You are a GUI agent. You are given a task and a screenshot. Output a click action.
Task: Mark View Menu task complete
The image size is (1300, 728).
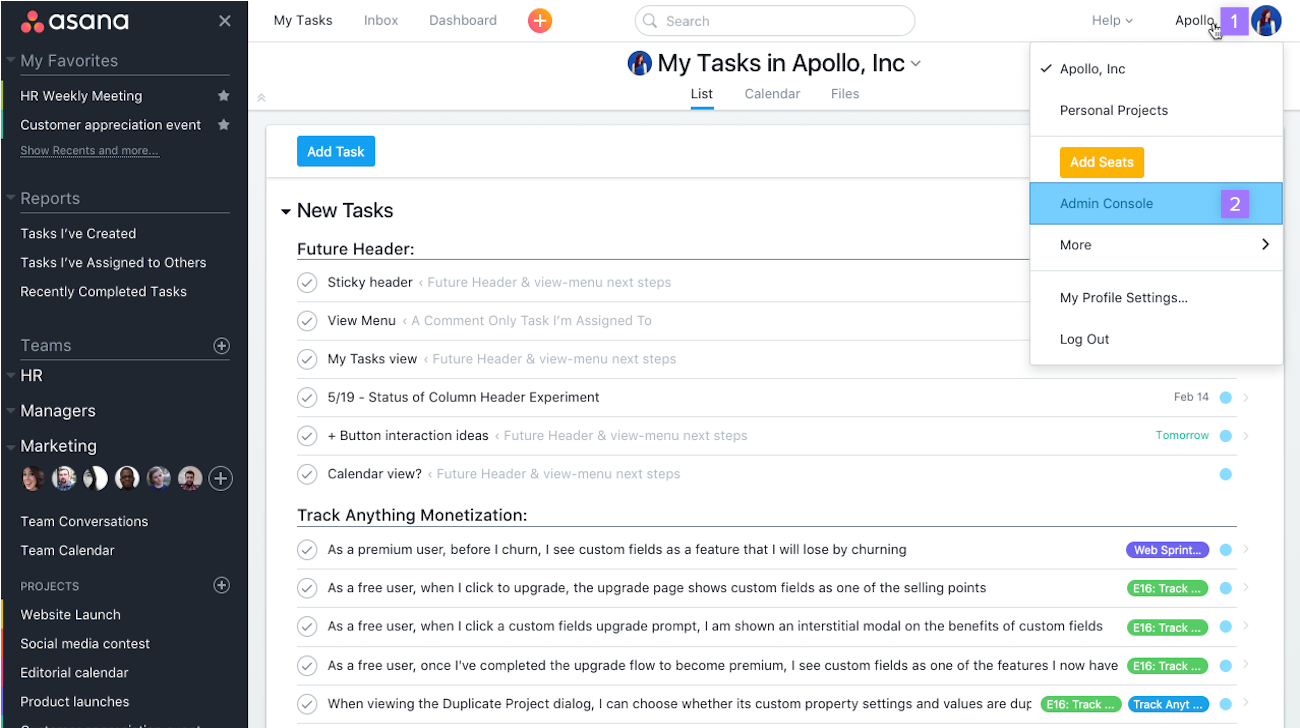[307, 321]
